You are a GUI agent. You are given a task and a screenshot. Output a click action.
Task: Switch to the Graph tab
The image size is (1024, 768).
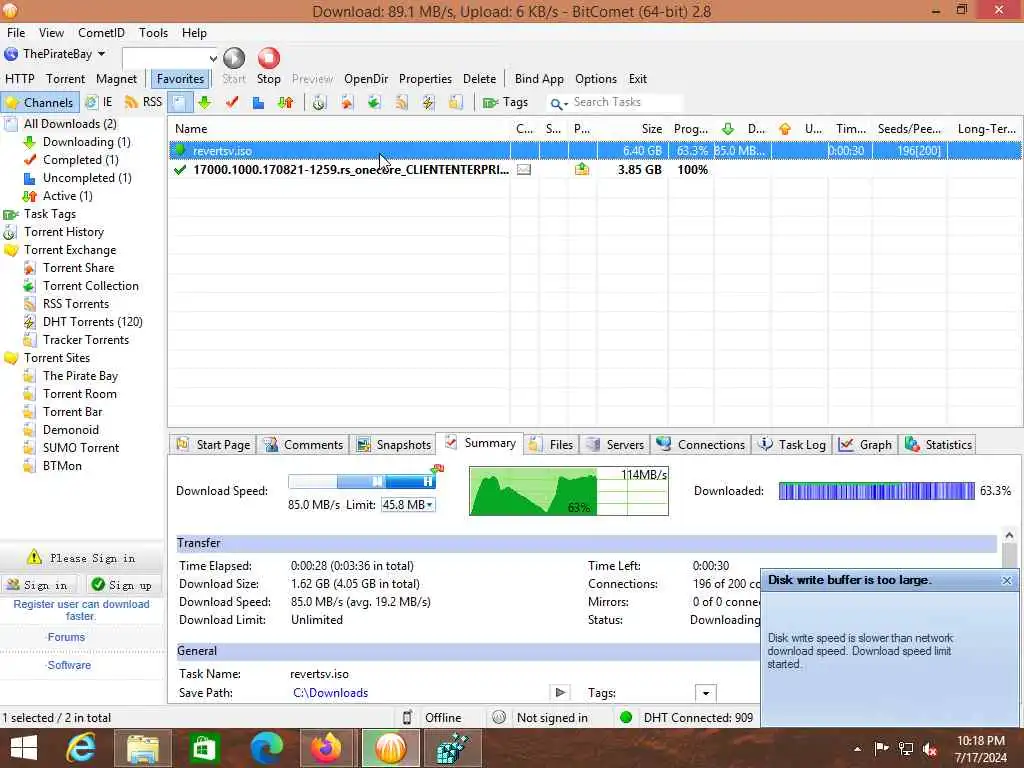pos(865,445)
